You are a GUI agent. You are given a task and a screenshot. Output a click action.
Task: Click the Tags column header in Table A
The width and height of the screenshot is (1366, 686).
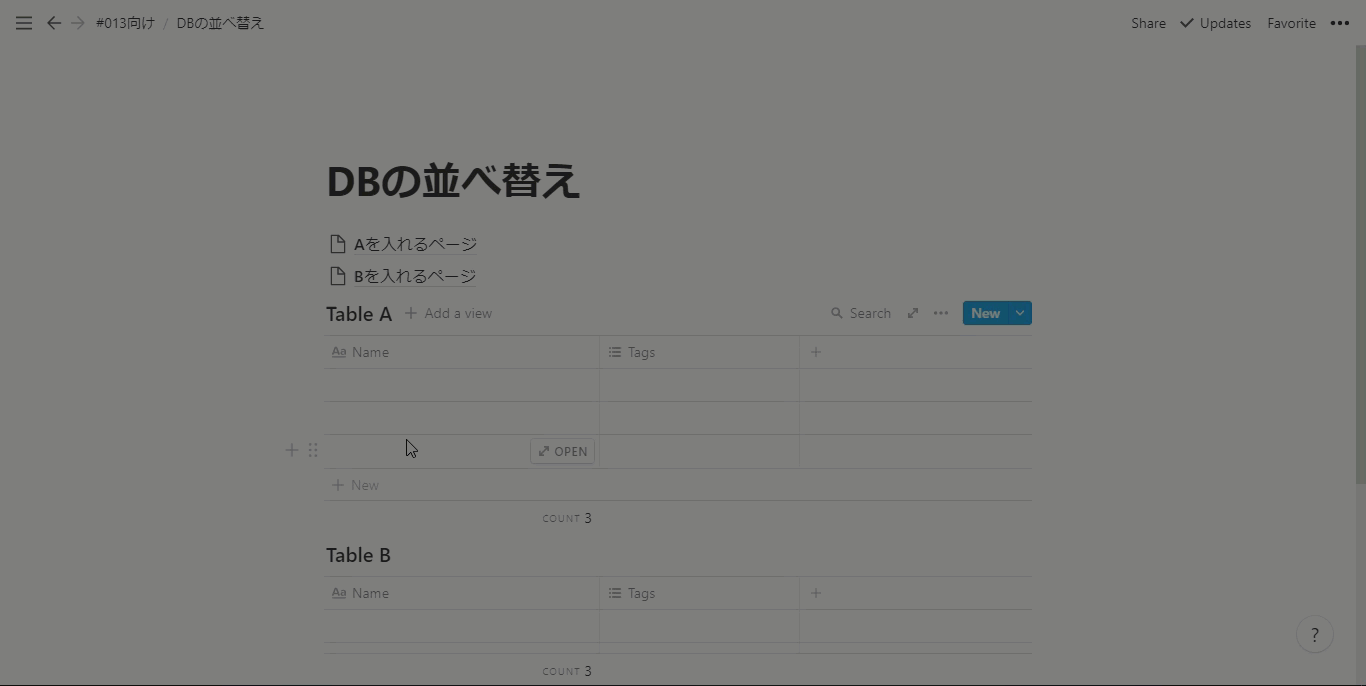point(699,352)
